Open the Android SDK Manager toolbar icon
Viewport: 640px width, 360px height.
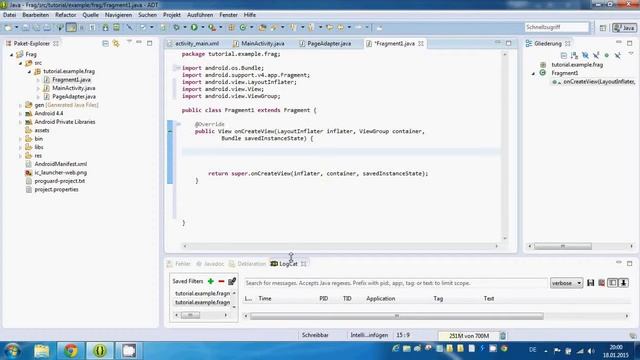click(x=106, y=27)
